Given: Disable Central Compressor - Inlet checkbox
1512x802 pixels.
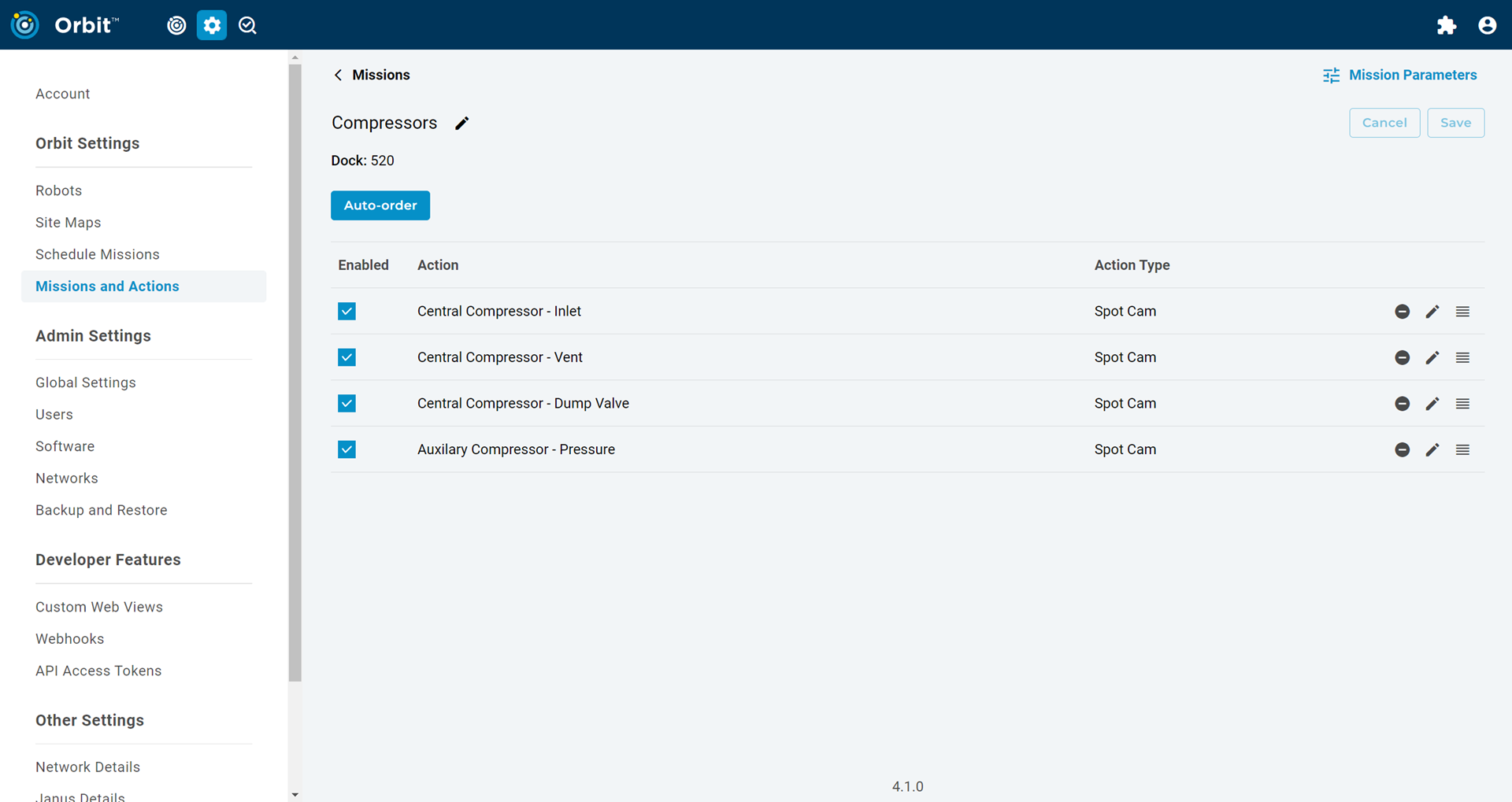Looking at the screenshot, I should [x=346, y=312].
